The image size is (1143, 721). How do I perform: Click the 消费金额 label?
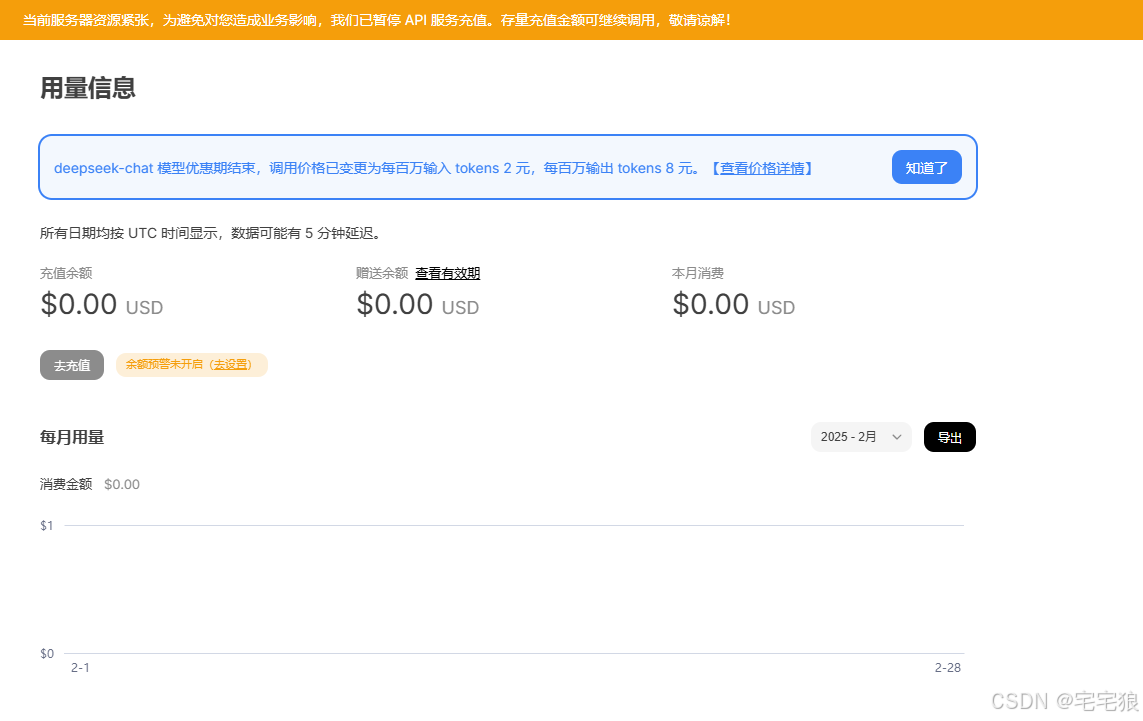66,484
